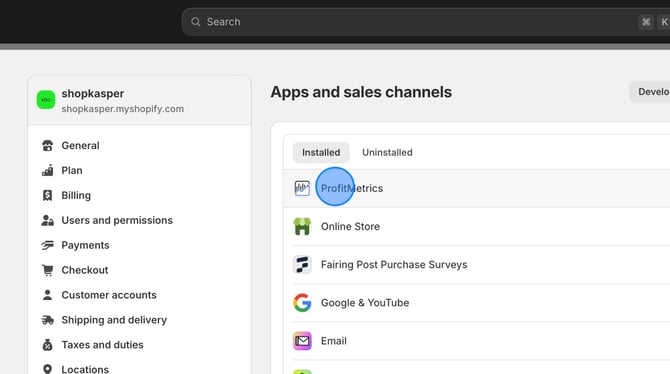Click the Google & YouTube logo icon

302,303
